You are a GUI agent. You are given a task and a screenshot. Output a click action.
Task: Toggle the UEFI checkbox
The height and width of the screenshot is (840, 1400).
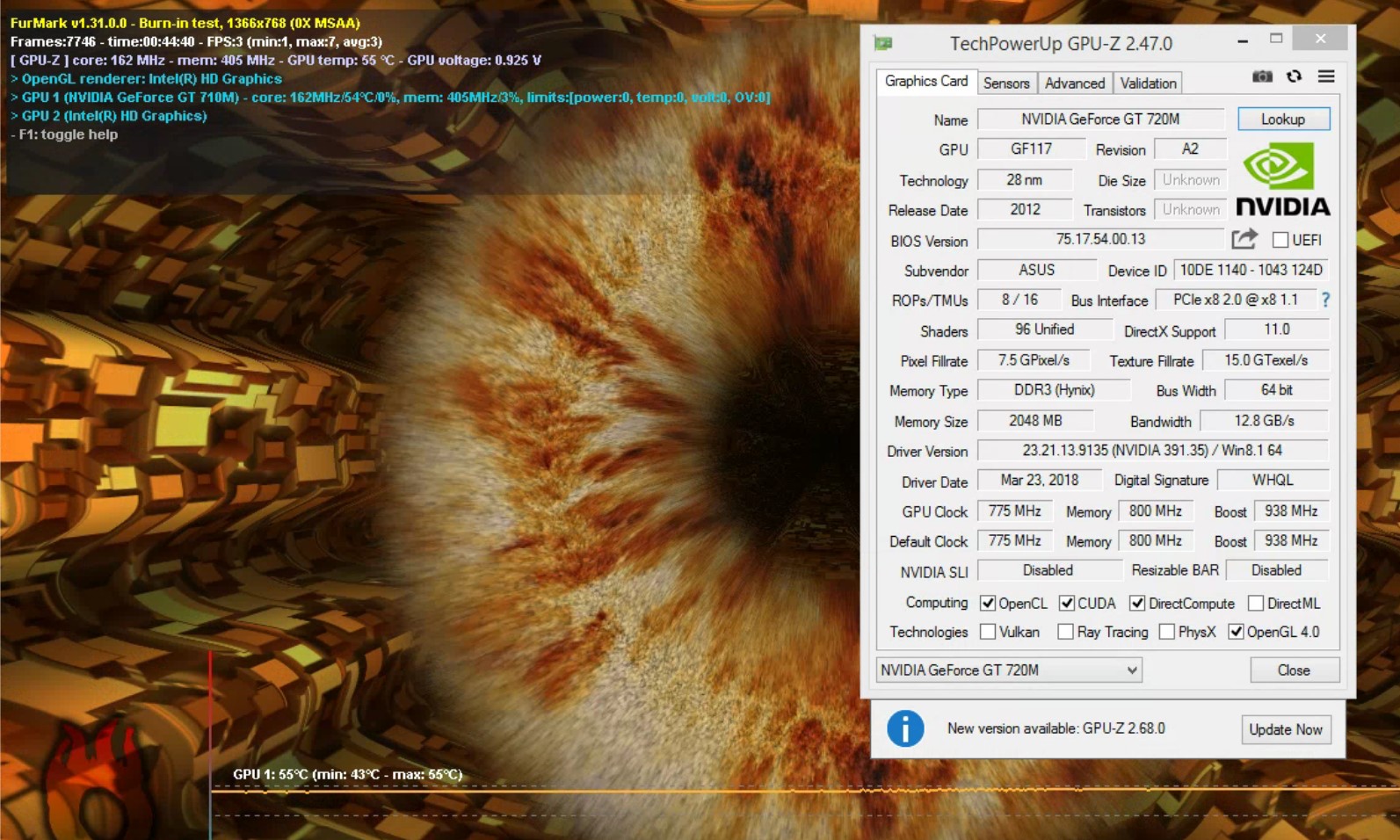click(1280, 240)
